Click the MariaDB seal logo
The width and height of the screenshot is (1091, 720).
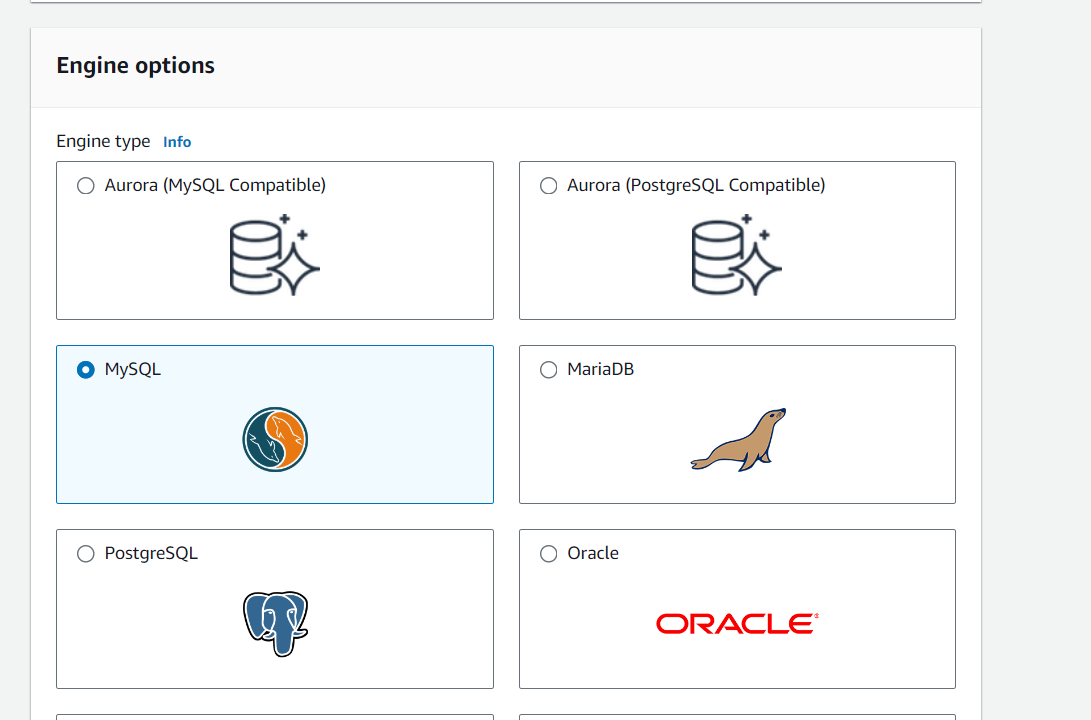(x=738, y=439)
